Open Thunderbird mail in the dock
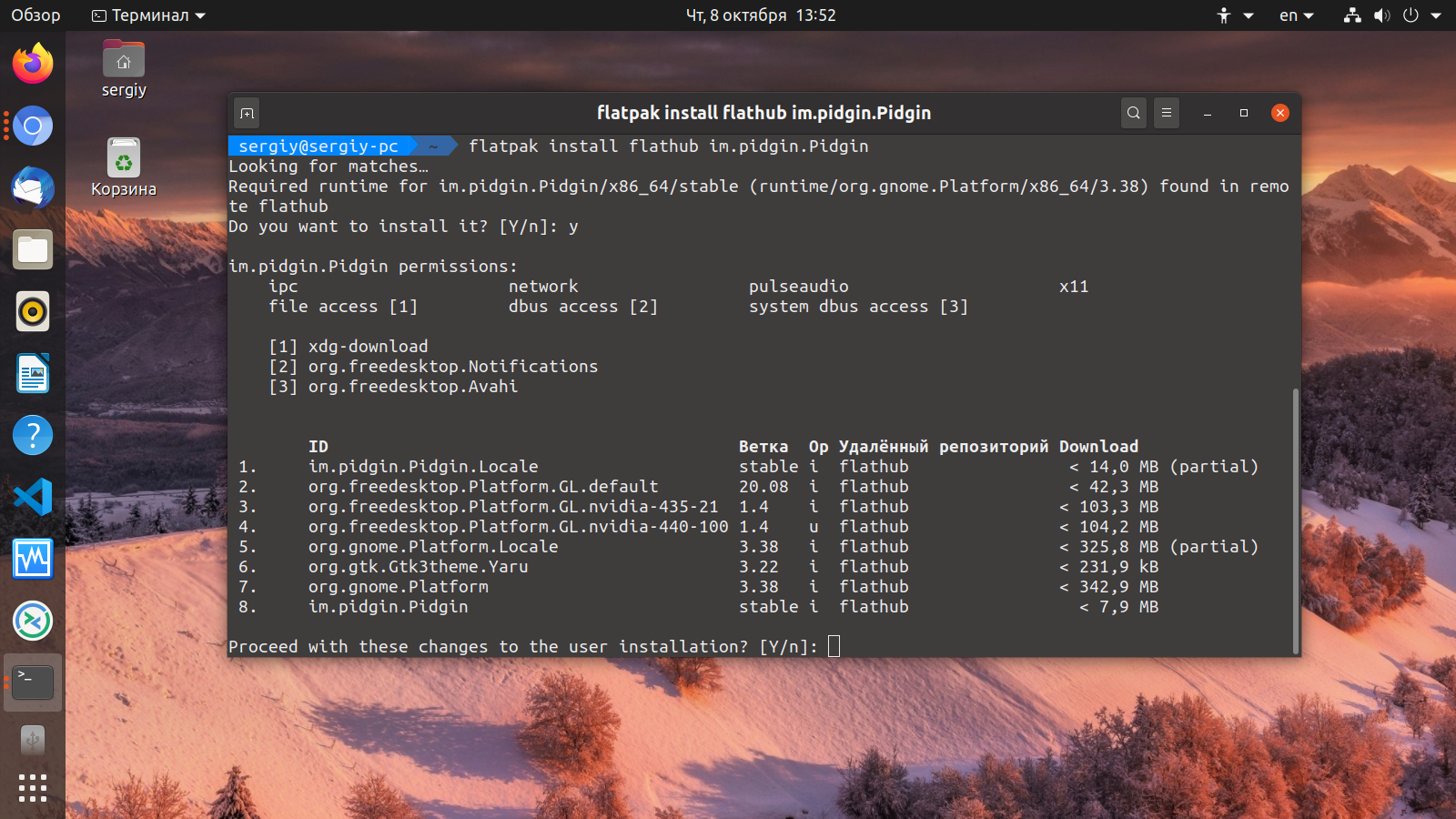This screenshot has height=819, width=1456. pyautogui.click(x=33, y=187)
